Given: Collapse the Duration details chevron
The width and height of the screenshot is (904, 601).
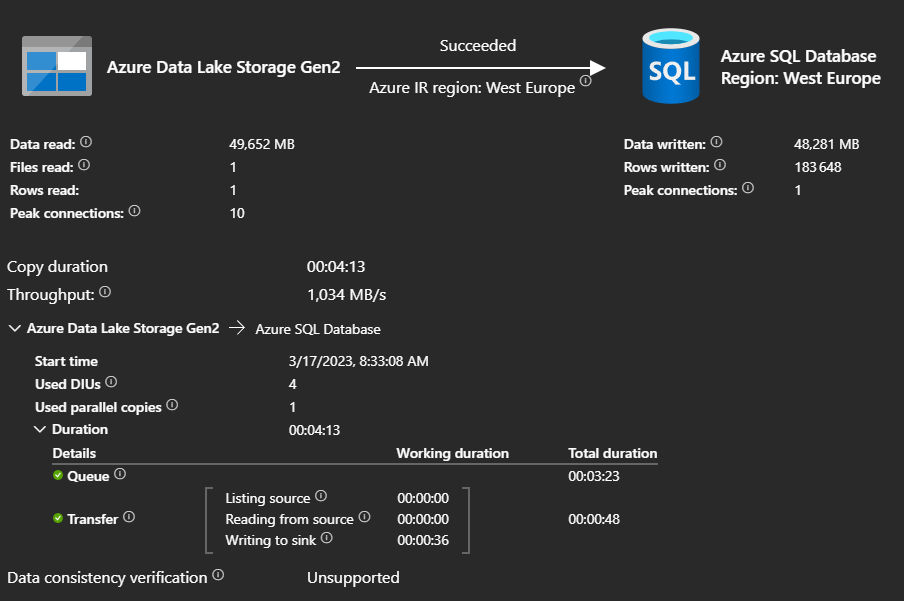Looking at the screenshot, I should tap(40, 429).
